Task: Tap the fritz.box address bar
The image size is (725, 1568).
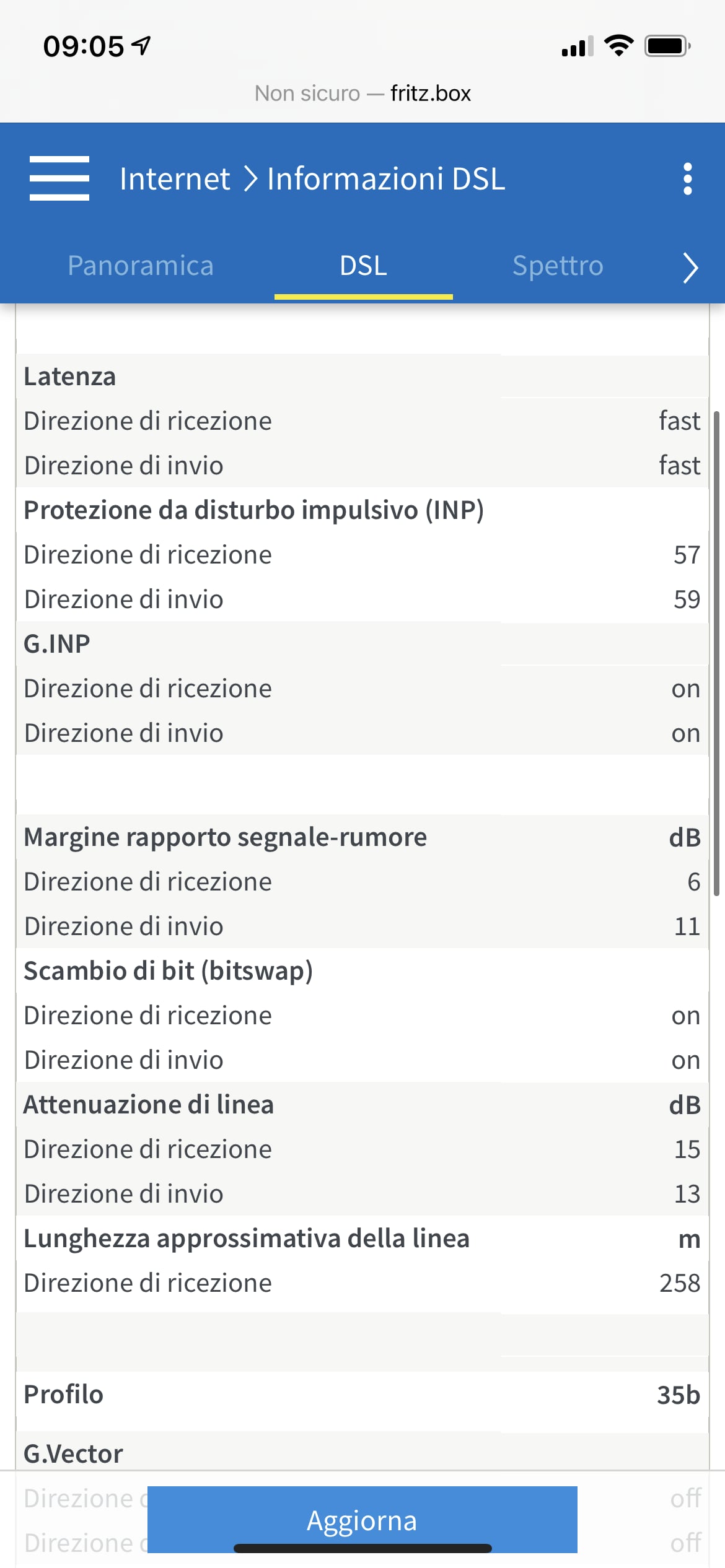Action: pos(362,94)
